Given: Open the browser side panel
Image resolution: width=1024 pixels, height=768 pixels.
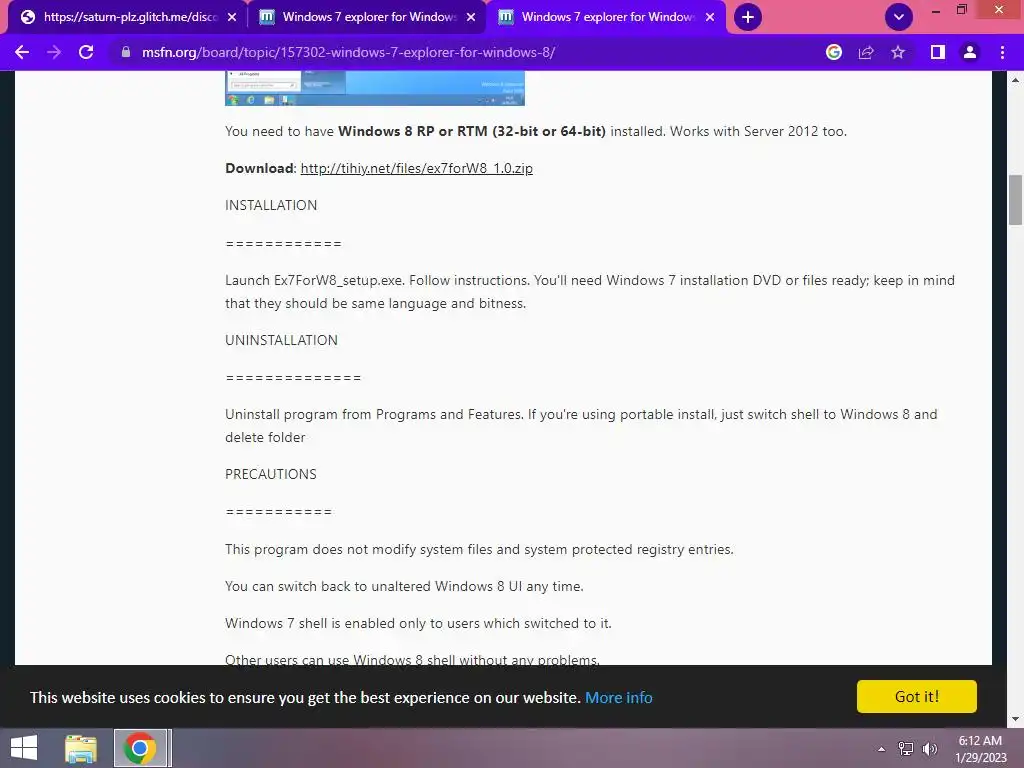Looking at the screenshot, I should pos(938,52).
